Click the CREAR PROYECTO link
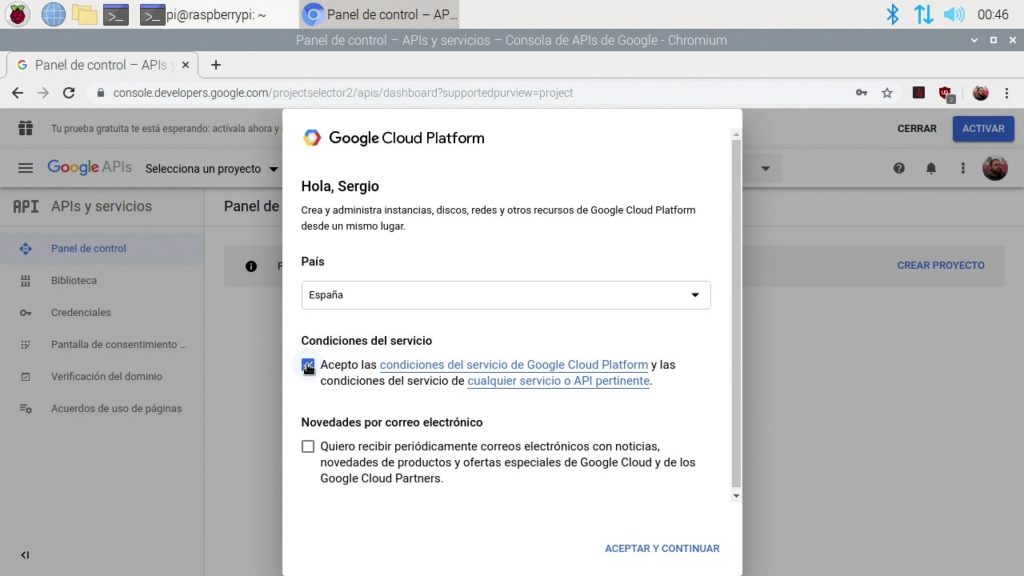The height and width of the screenshot is (576, 1024). [940, 265]
